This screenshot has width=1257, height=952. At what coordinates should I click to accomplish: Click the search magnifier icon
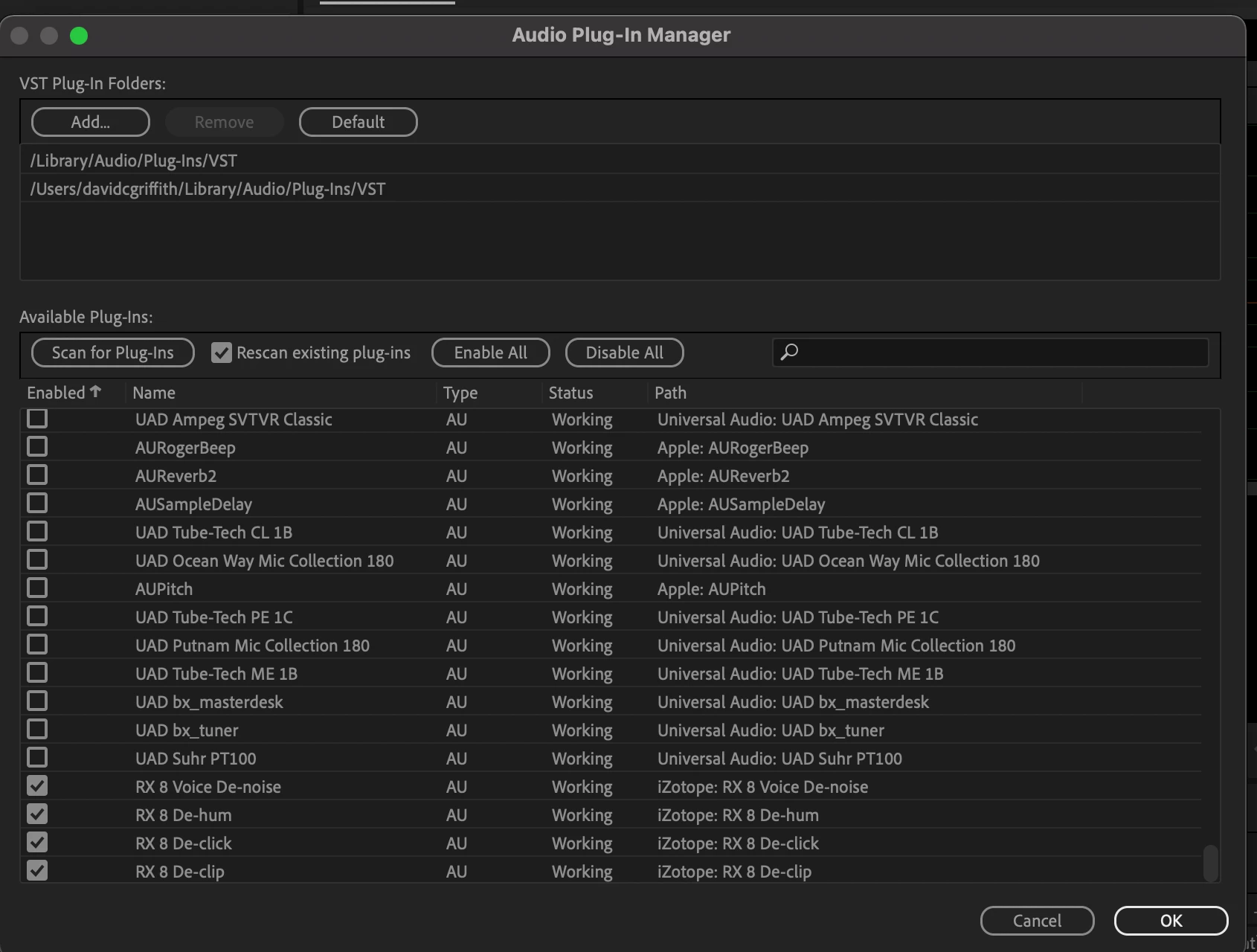pos(789,352)
